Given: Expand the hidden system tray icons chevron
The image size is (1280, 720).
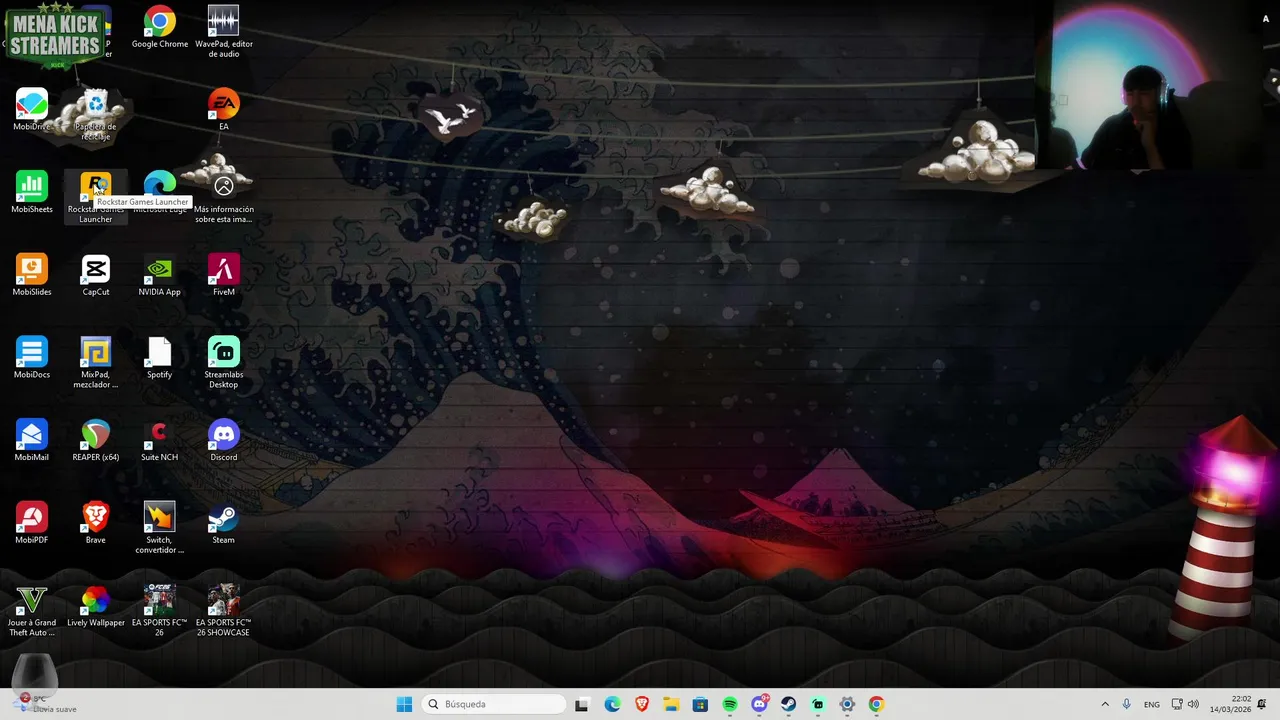Looking at the screenshot, I should click(1105, 704).
